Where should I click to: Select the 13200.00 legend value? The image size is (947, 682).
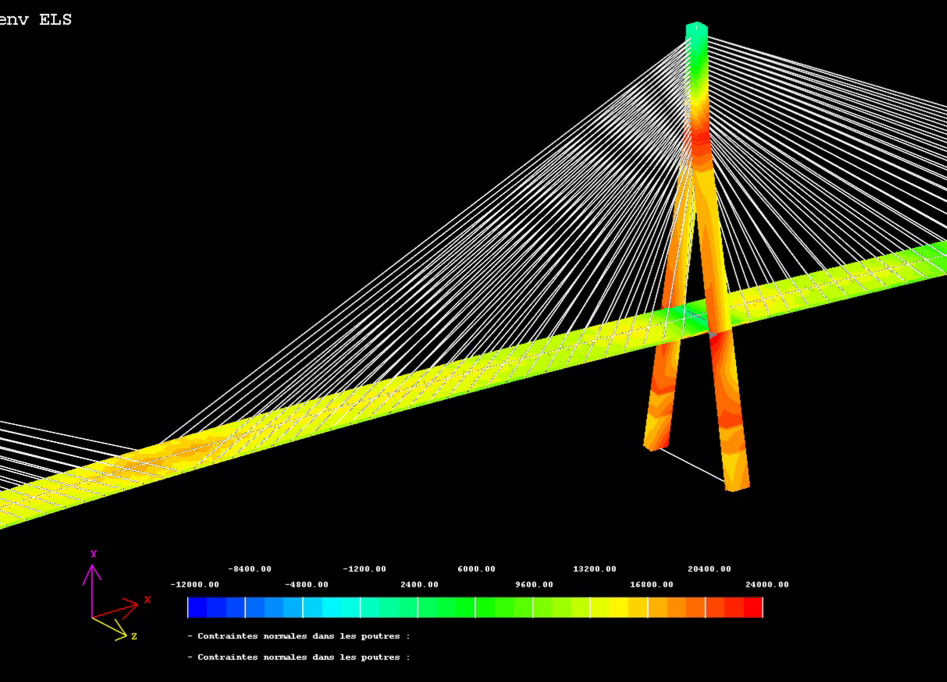point(594,569)
